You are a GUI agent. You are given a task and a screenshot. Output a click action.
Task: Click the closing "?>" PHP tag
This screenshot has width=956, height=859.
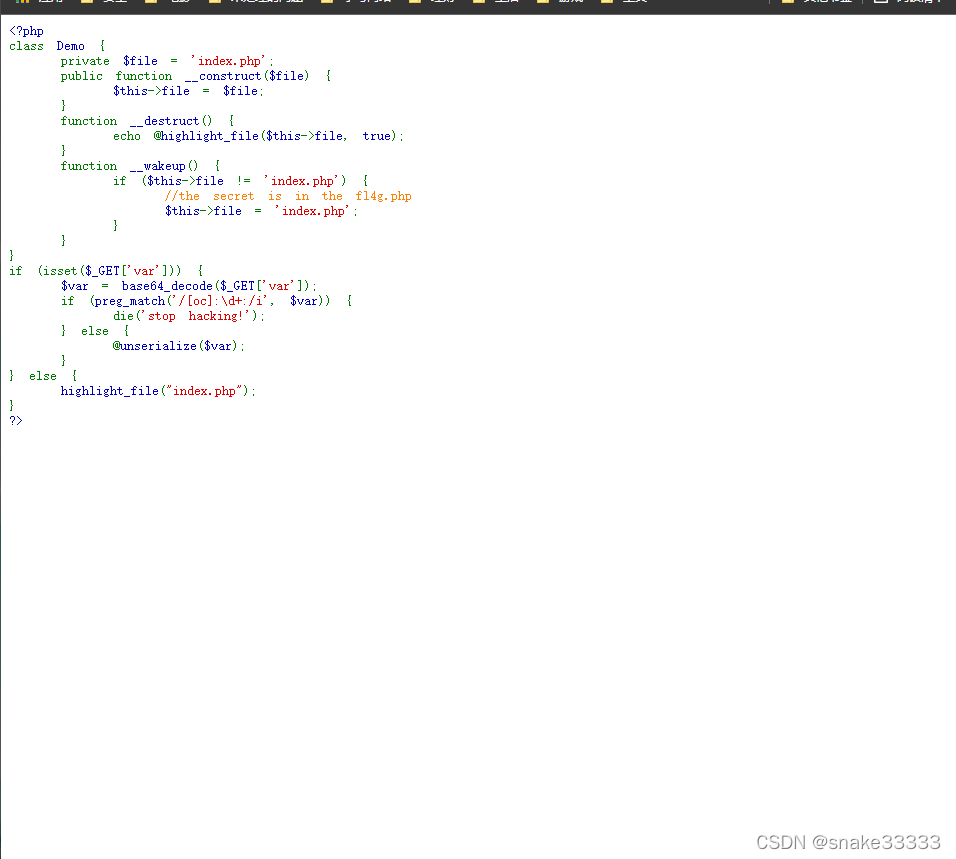pos(16,421)
